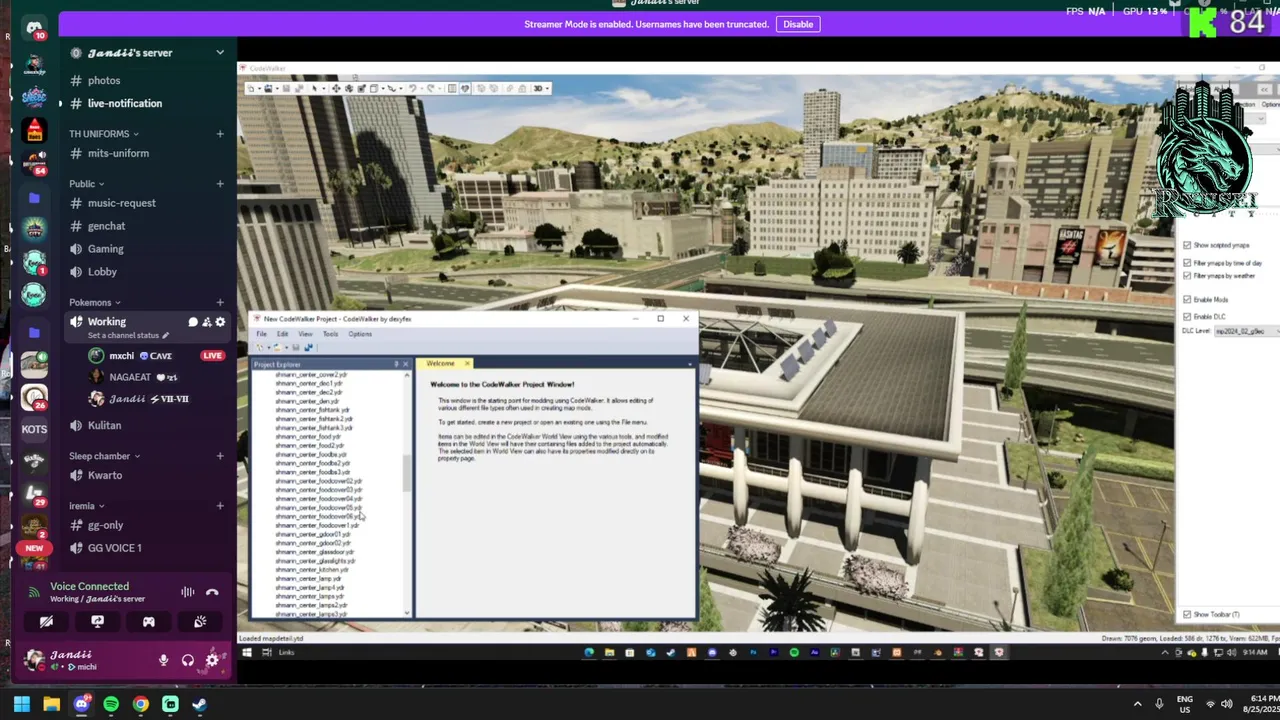The height and width of the screenshot is (720, 1280).
Task: Turn on camera in voice panel
Action: coord(46,622)
